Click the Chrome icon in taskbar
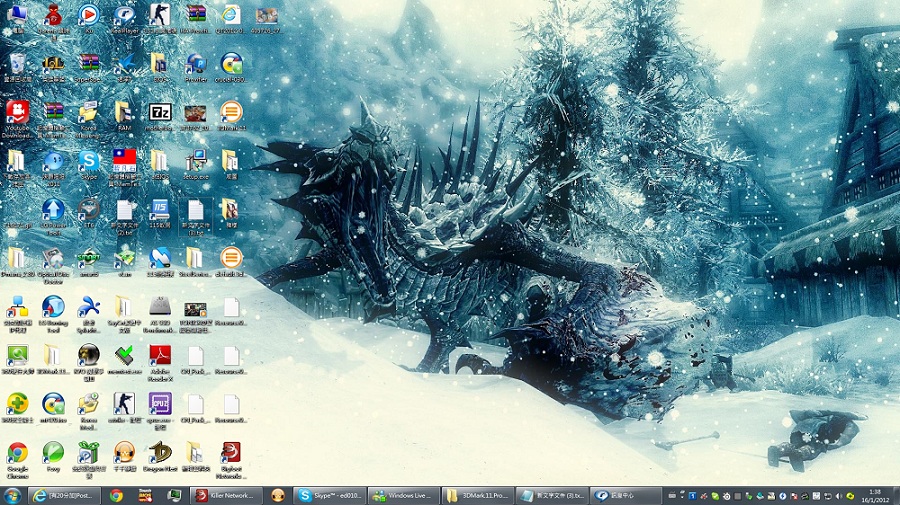Screen dimensions: 900x505 coord(116,495)
